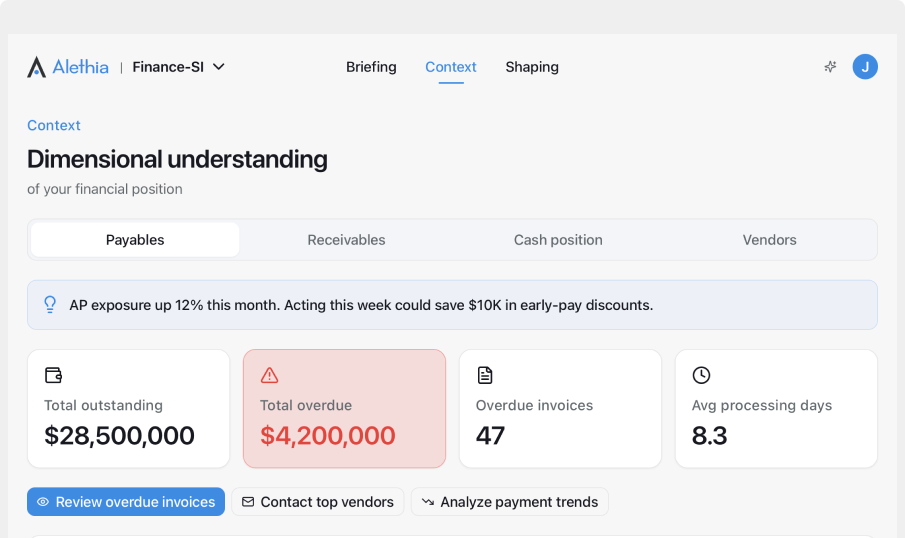
Task: Open the Cash position segment
Action: tap(558, 240)
